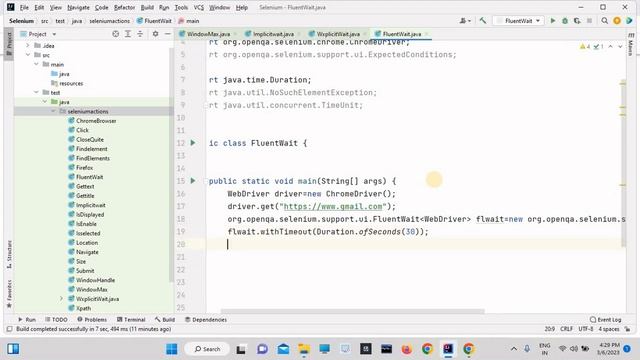Screen dimensions: 640x360
Task: Click the Stop process icon
Action: (x=589, y=20)
